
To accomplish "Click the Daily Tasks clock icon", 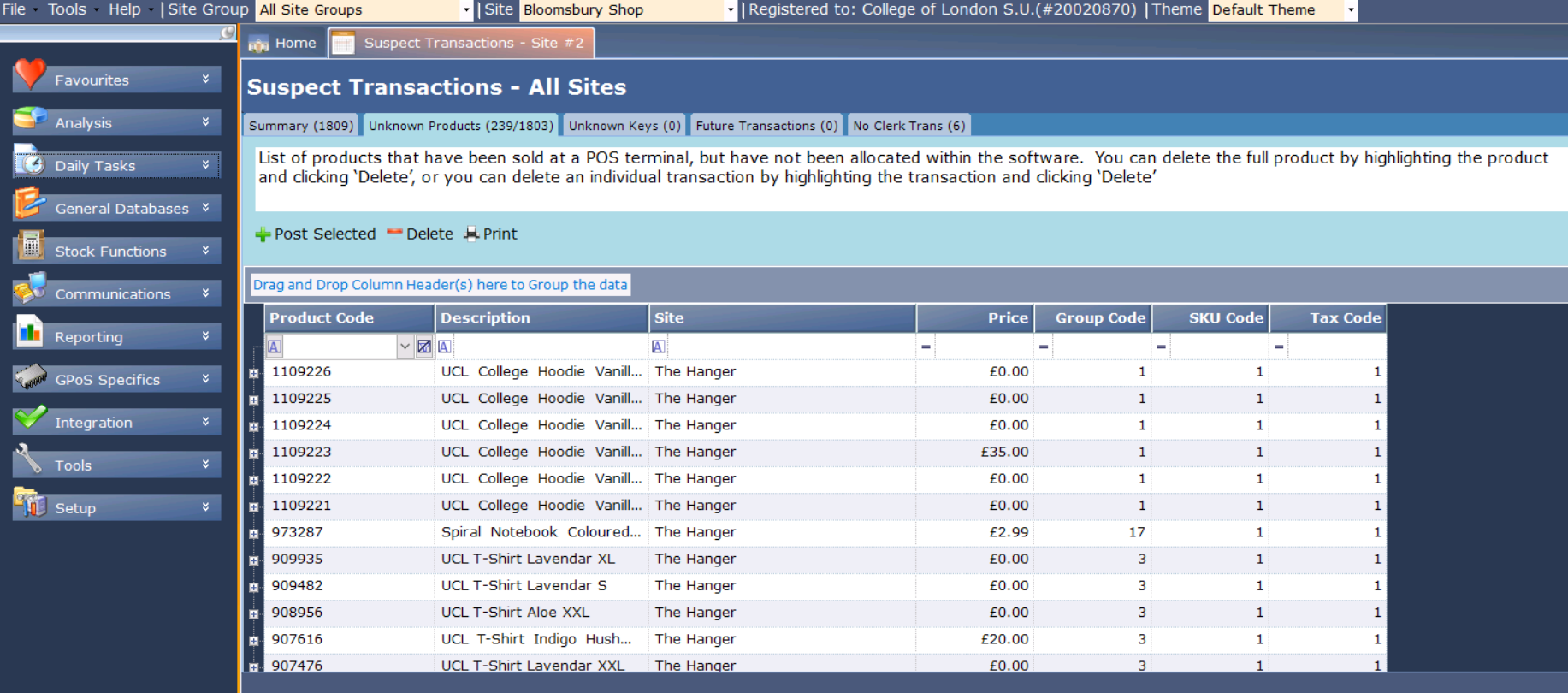I will pyautogui.click(x=30, y=162).
